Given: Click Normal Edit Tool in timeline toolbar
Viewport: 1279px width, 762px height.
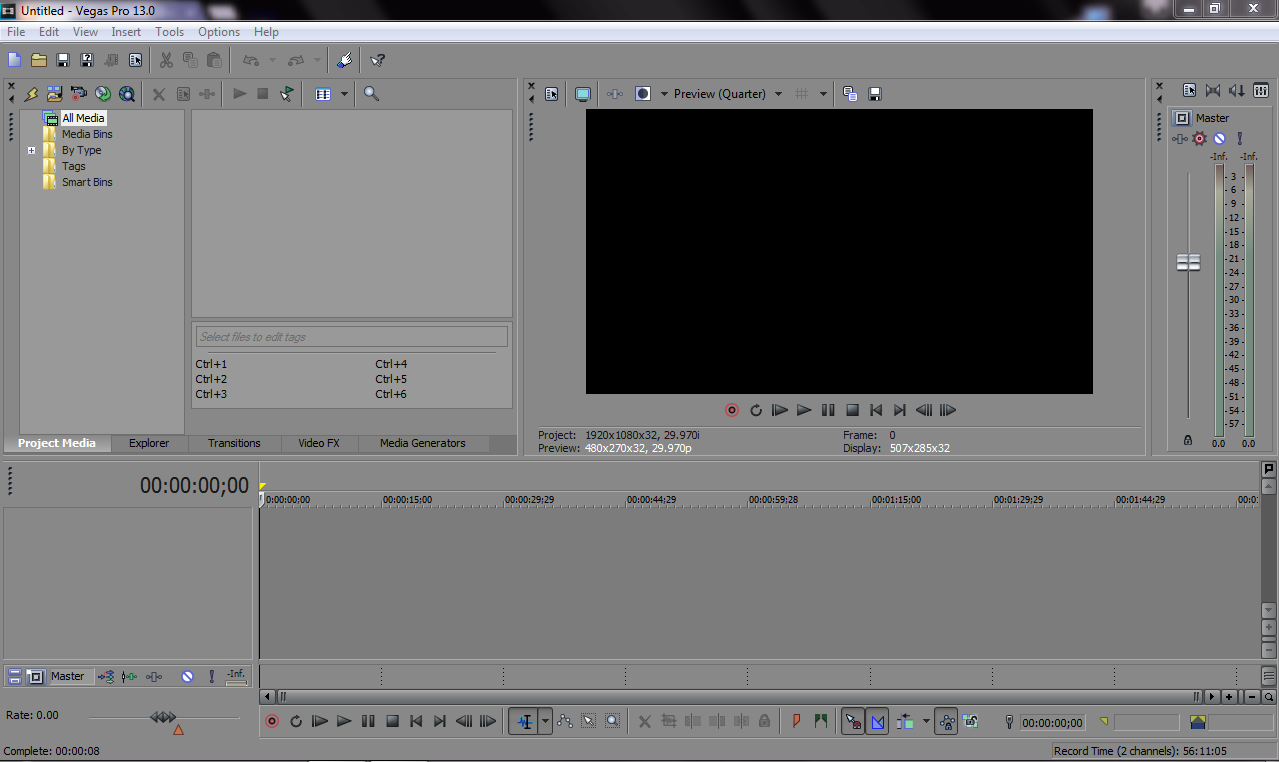Looking at the screenshot, I should click(524, 721).
